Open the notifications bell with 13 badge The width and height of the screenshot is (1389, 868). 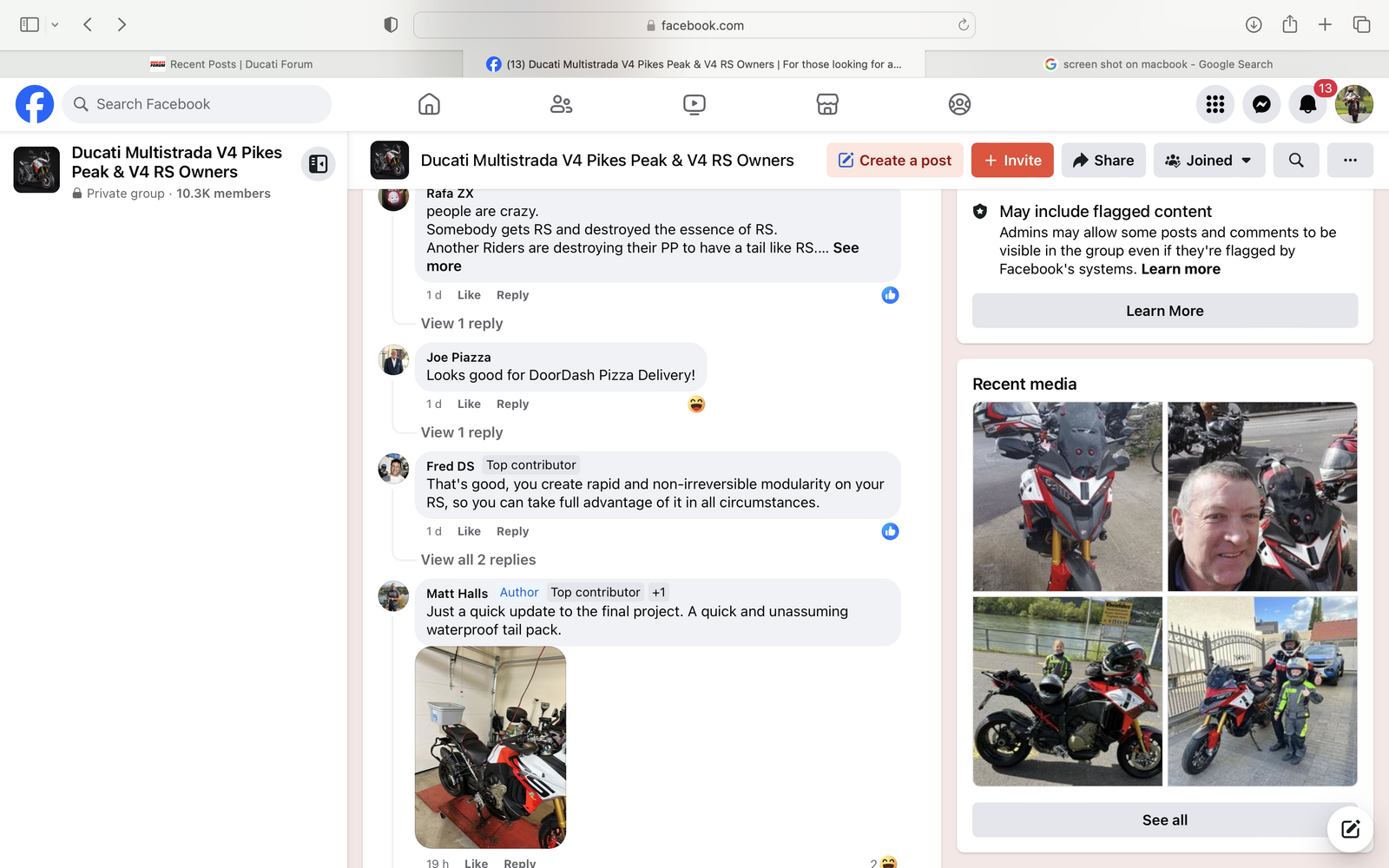pos(1308,104)
